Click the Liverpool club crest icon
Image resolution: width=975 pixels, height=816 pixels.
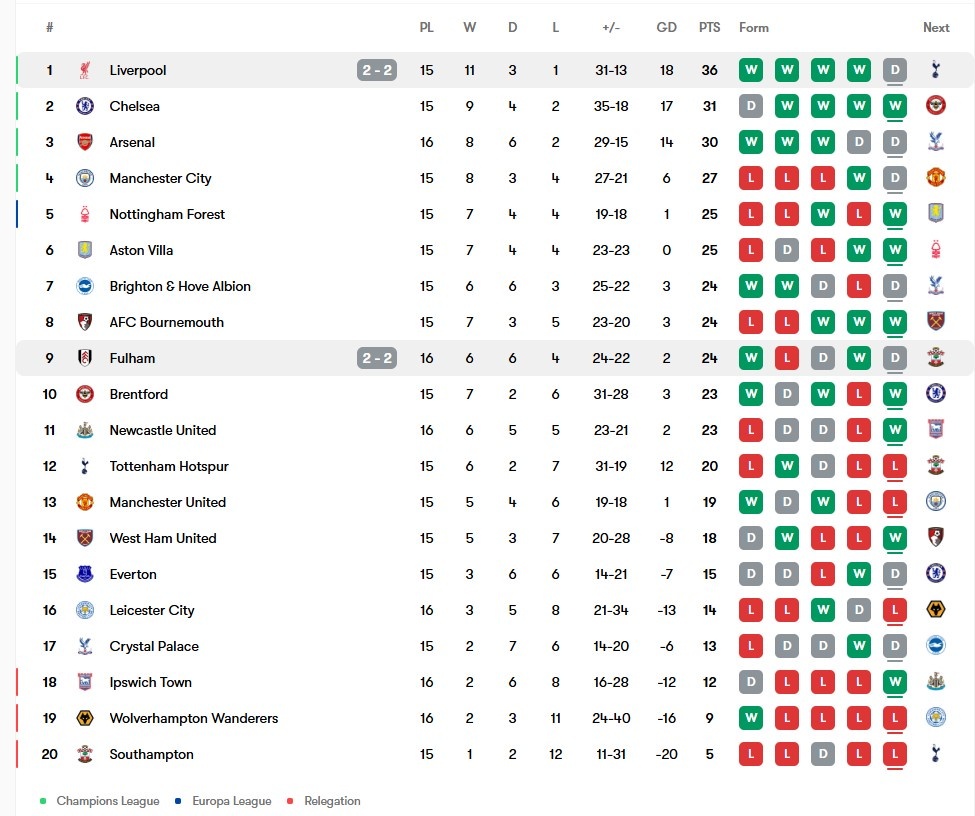point(85,70)
